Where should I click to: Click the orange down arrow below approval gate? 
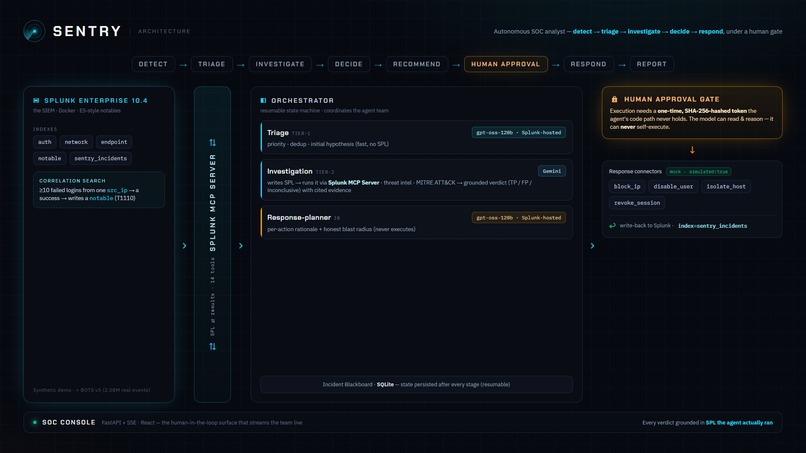[x=692, y=150]
